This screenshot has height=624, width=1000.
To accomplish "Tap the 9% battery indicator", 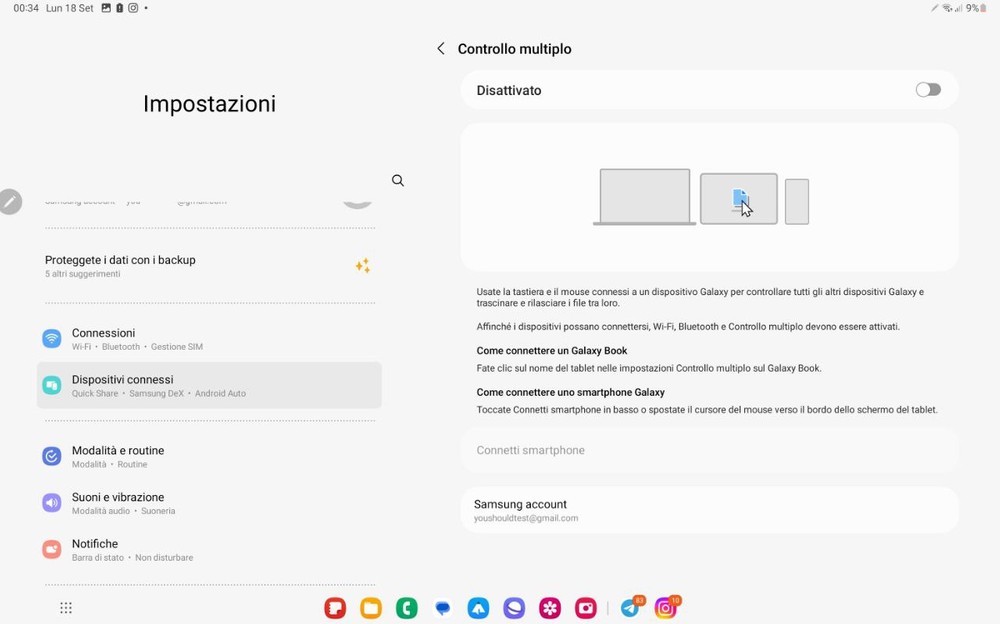I will 976,8.
